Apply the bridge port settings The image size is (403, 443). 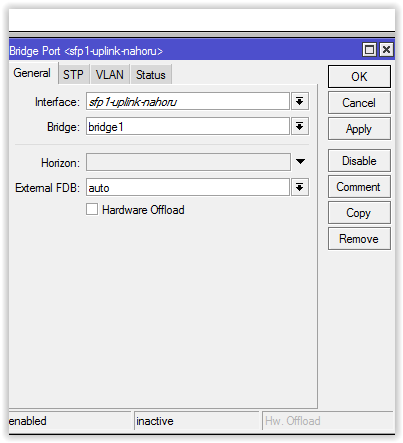pos(359,129)
